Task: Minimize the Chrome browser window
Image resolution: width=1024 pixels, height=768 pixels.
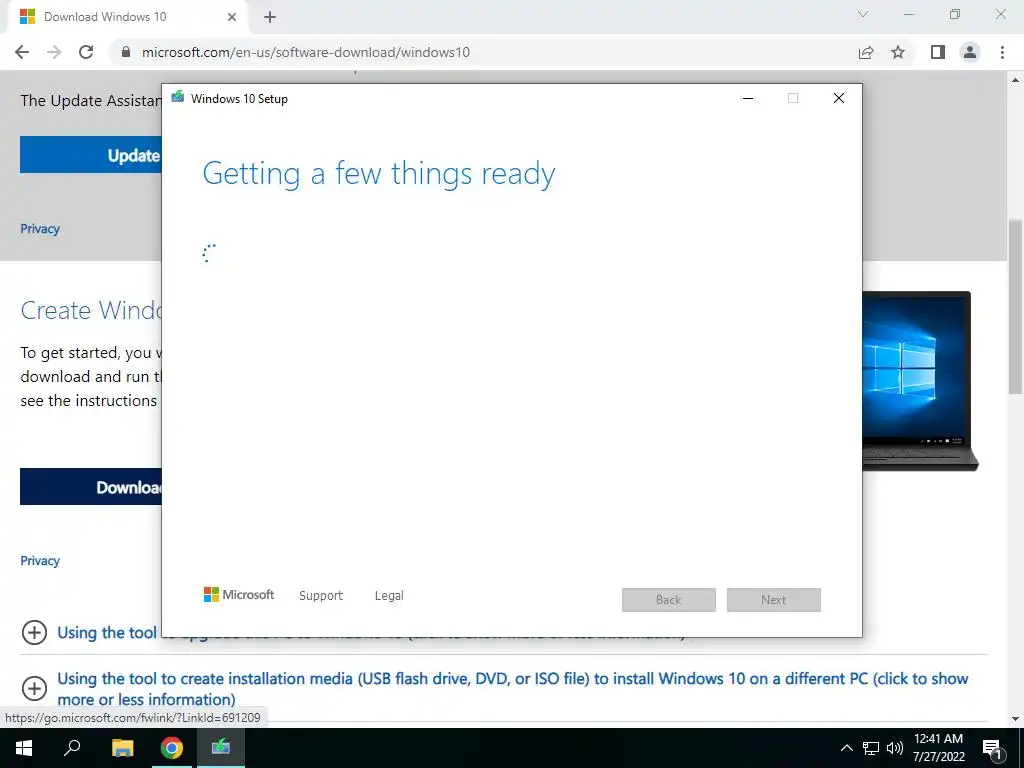Action: coord(909,14)
